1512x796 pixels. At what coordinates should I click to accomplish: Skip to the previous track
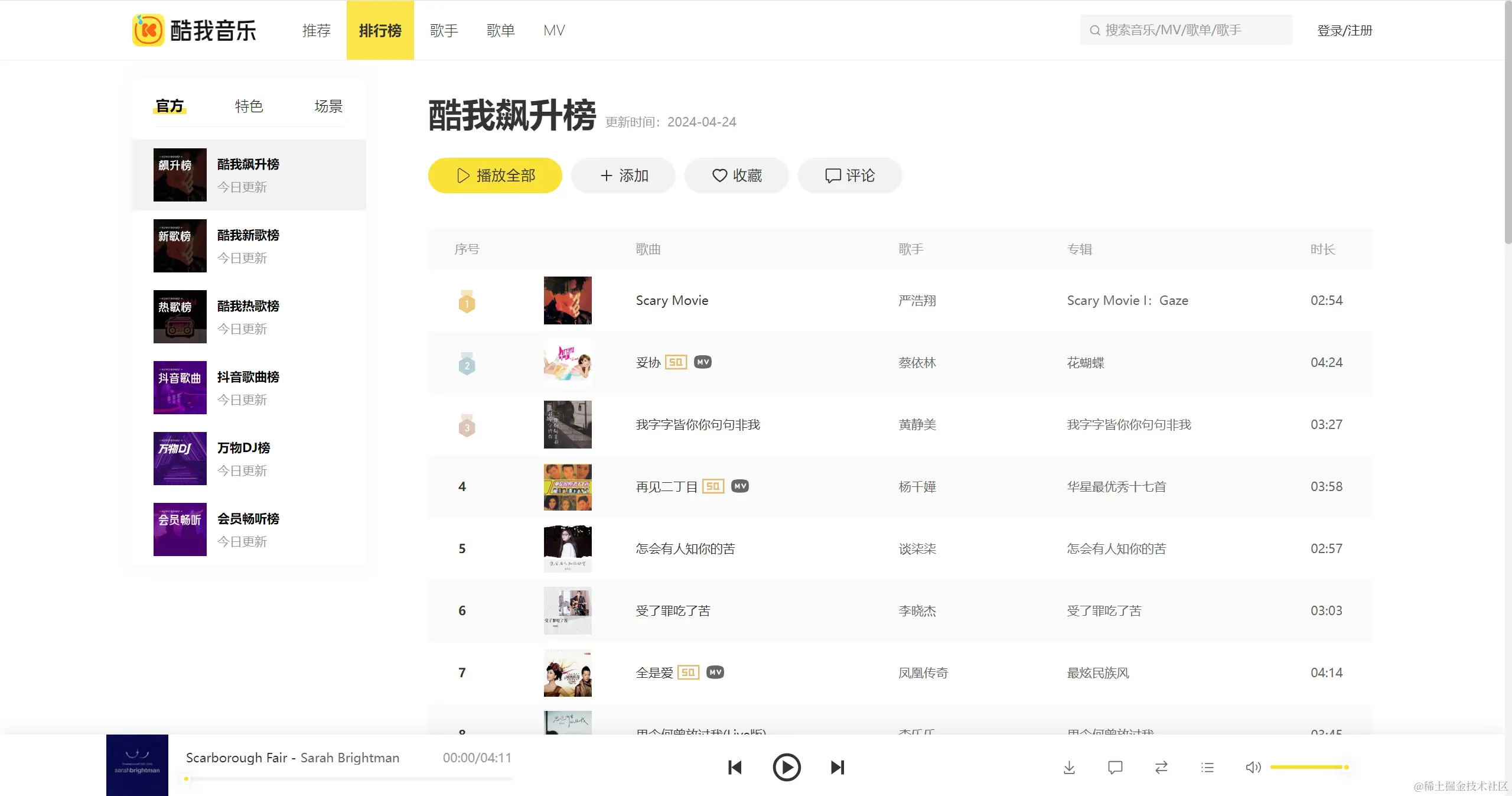735,767
